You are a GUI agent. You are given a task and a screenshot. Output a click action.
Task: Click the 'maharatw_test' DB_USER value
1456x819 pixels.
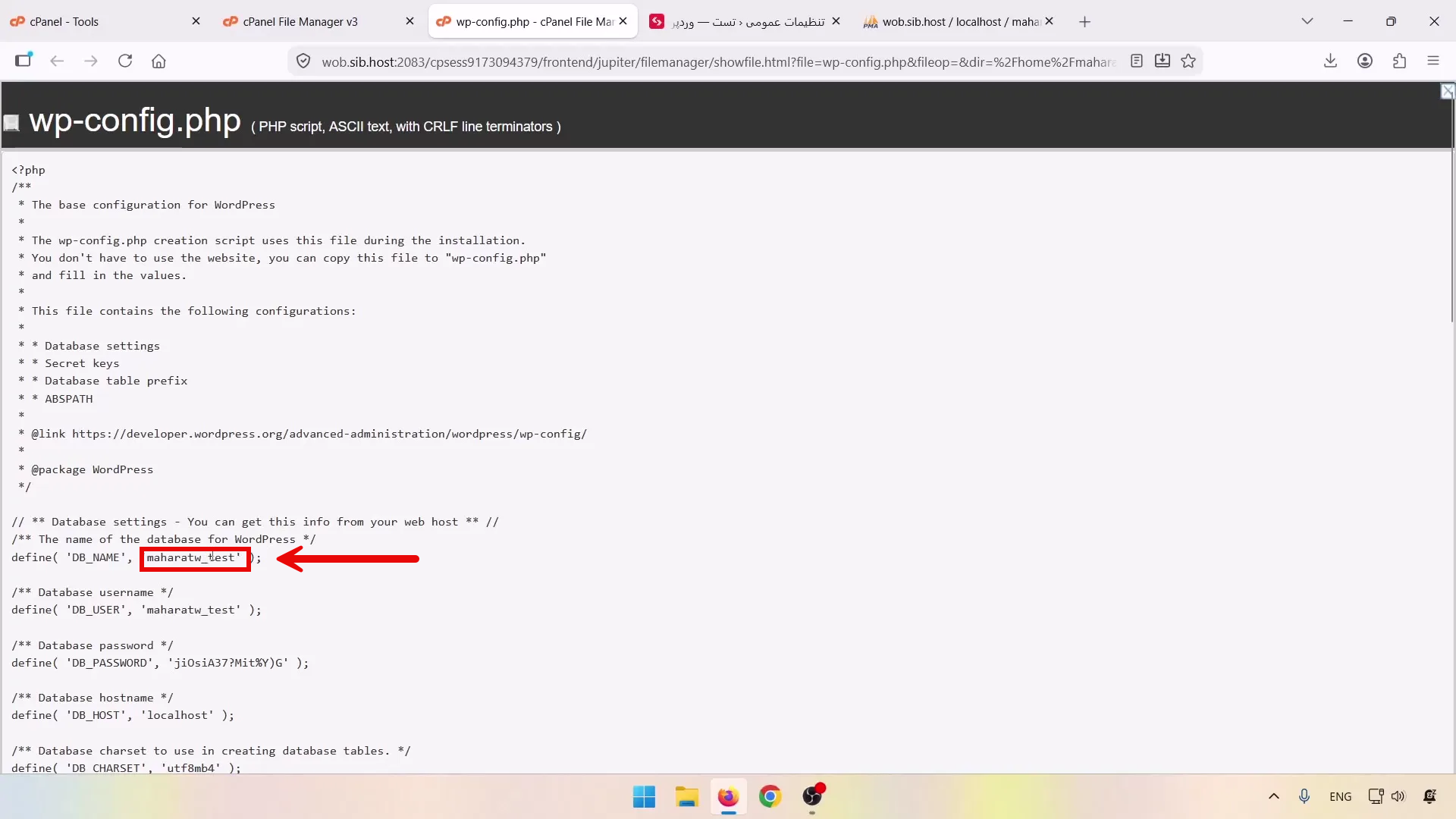[x=191, y=610]
